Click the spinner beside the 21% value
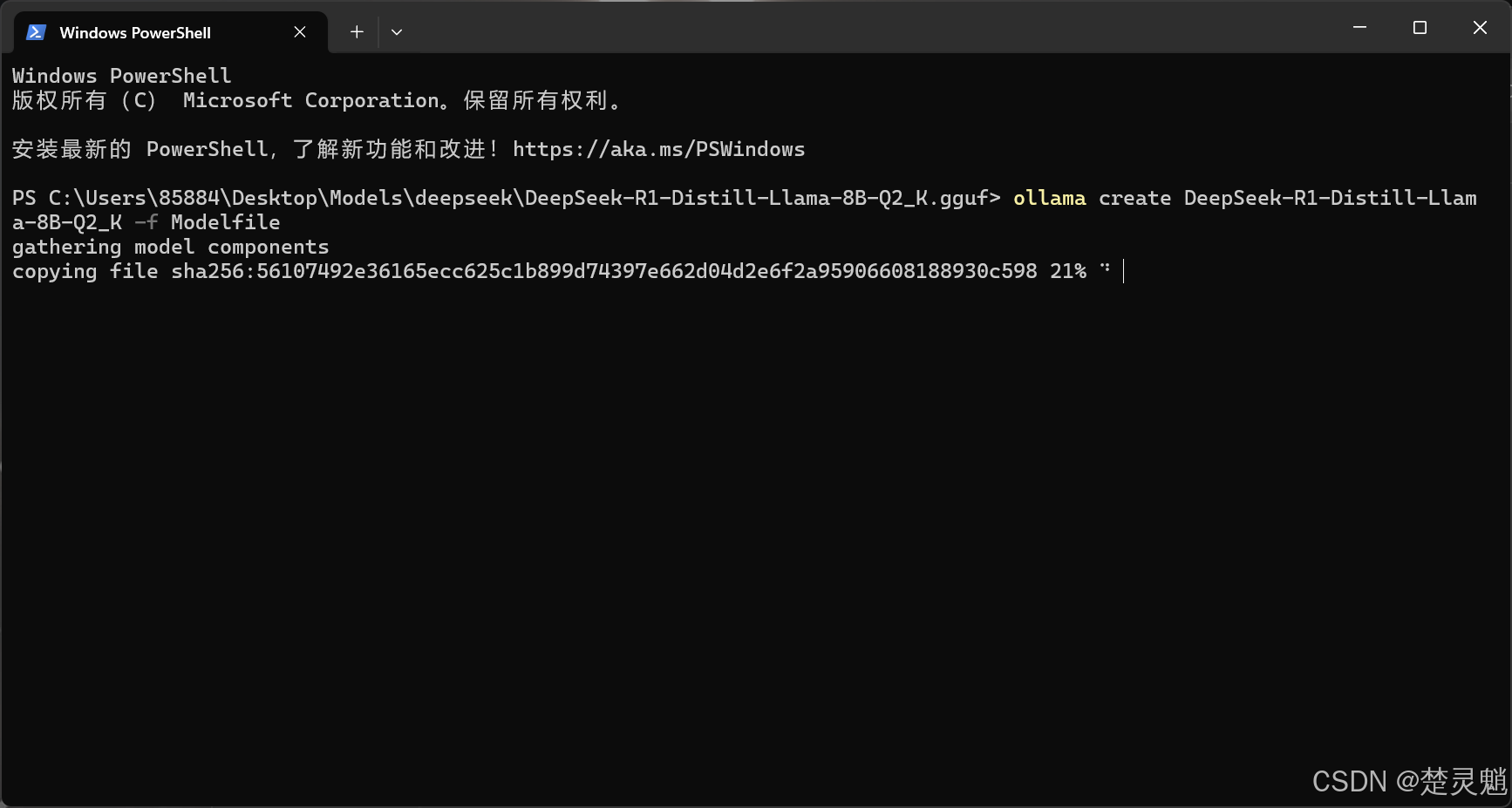The height and width of the screenshot is (808, 1512). pyautogui.click(x=1106, y=268)
